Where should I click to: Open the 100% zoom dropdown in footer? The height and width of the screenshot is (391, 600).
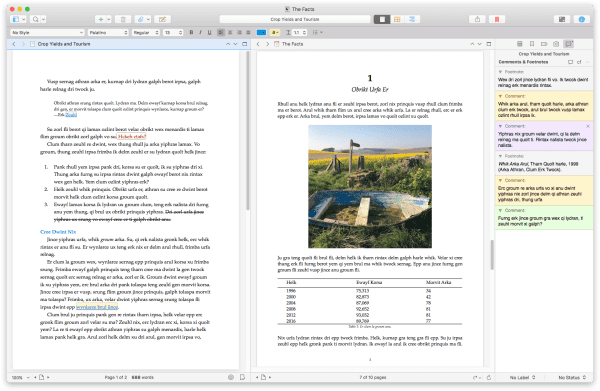click(21, 378)
